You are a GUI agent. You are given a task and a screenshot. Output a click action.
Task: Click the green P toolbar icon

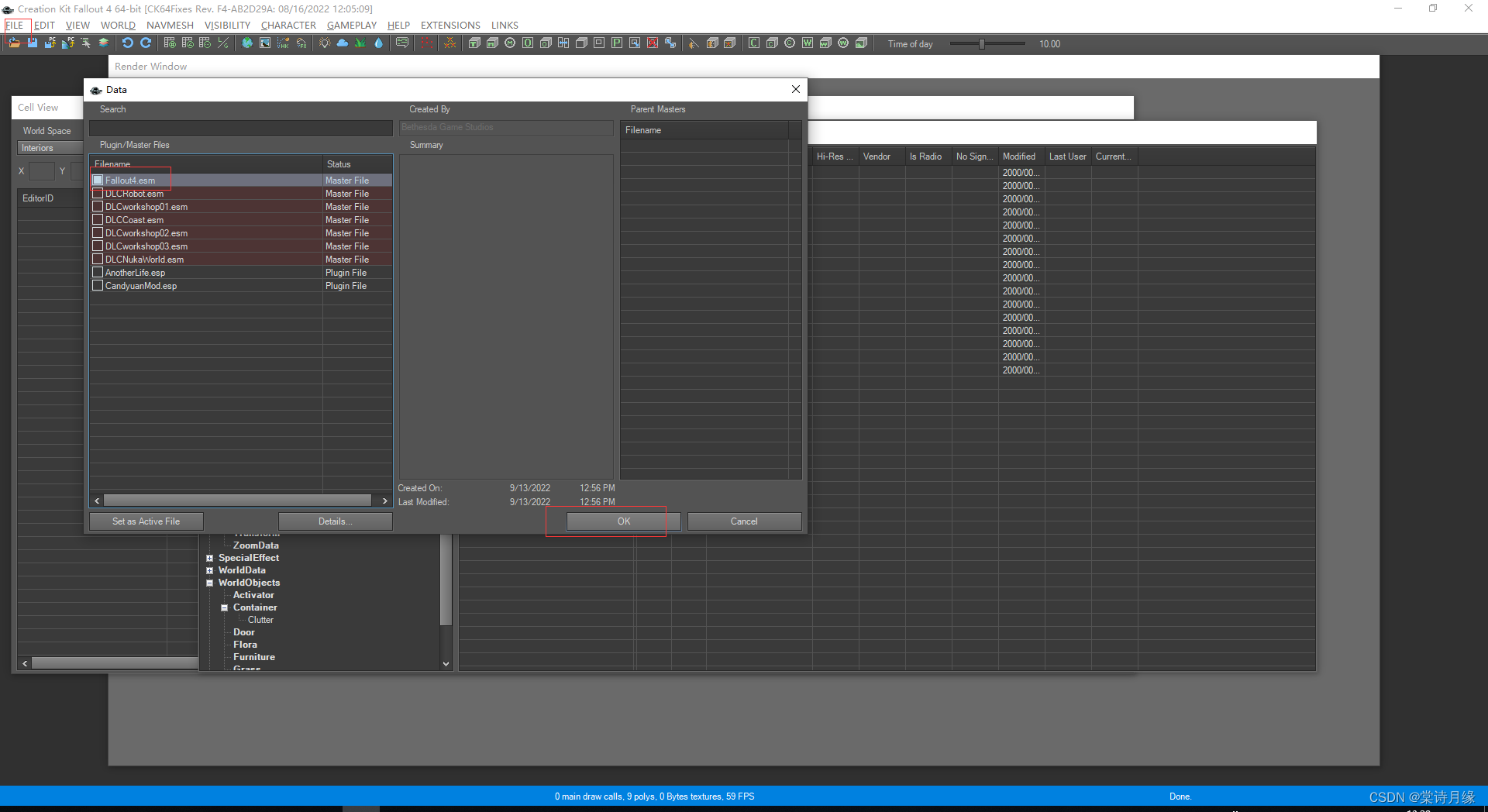click(617, 43)
